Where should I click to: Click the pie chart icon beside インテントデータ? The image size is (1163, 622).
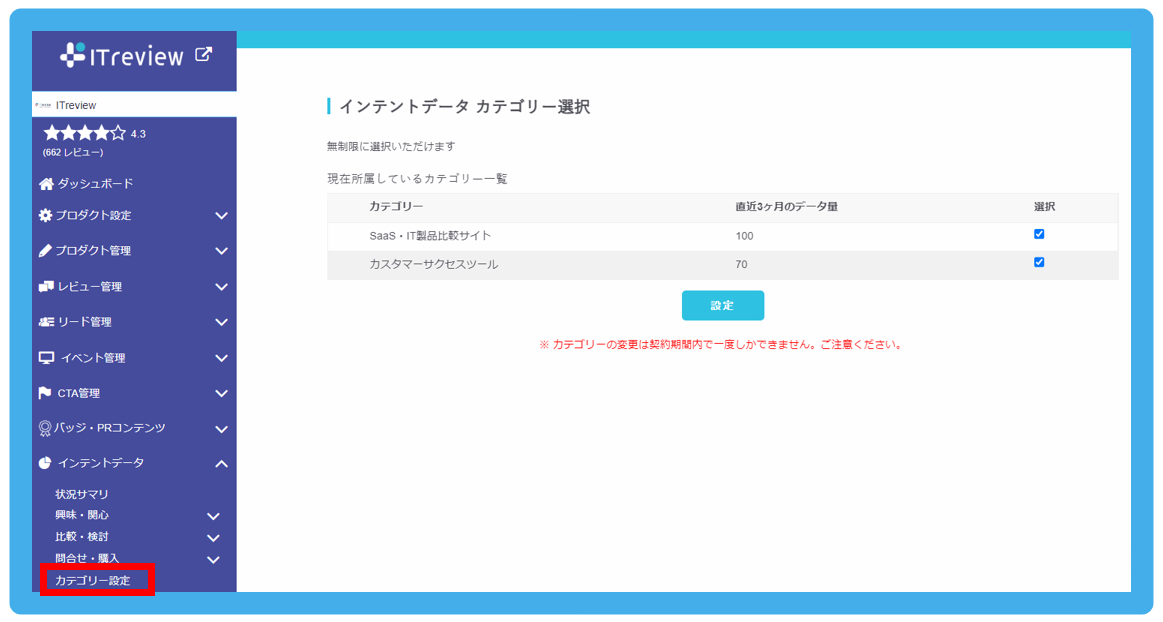(46, 463)
